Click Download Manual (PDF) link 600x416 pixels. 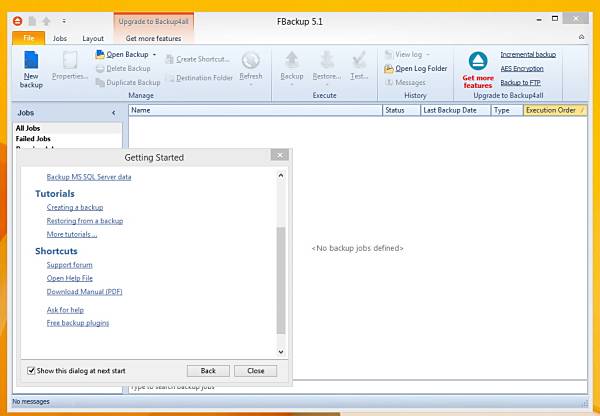point(85,292)
